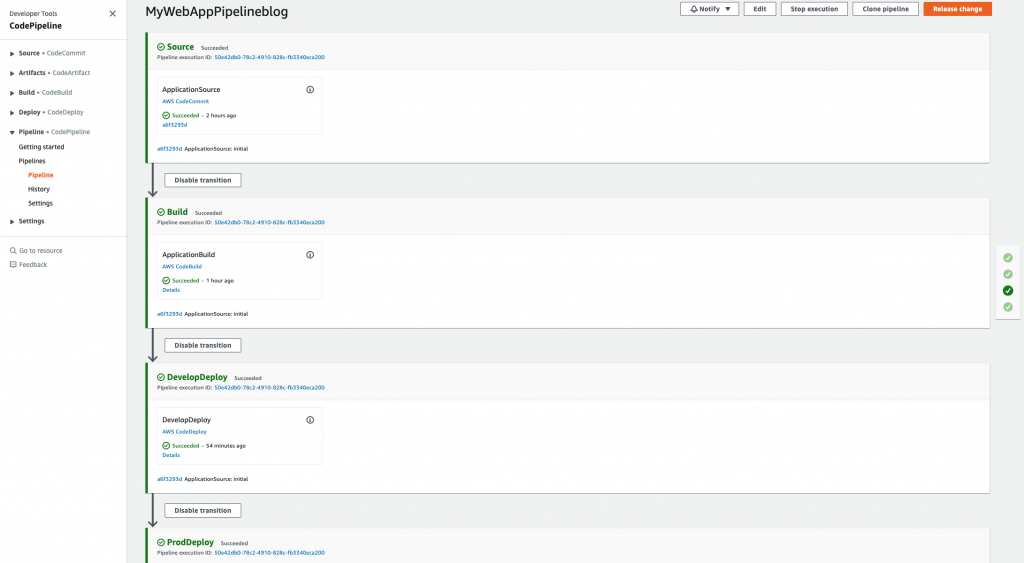Click the Go to resource search icon
The image size is (1024, 563).
[13, 251]
